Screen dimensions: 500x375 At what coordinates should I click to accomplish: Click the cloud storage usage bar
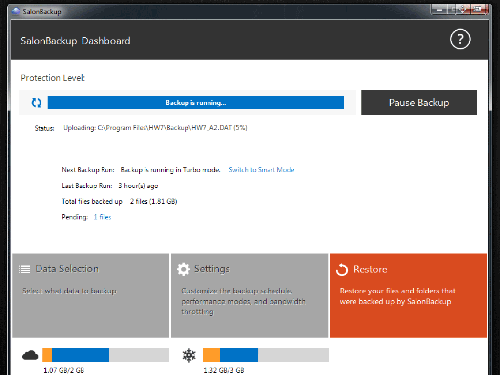tap(105, 355)
